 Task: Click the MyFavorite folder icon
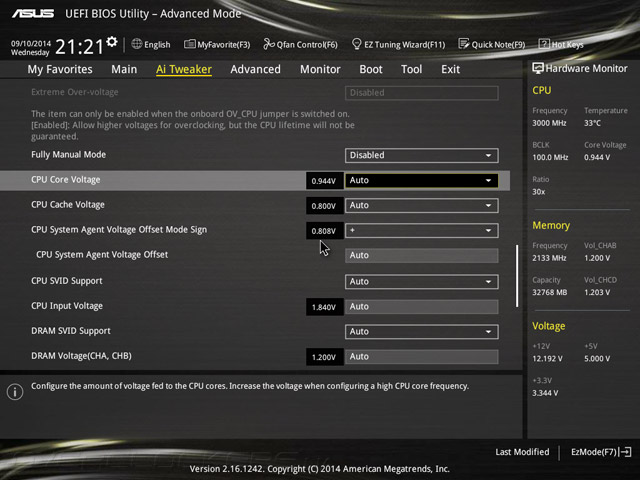(x=189, y=44)
